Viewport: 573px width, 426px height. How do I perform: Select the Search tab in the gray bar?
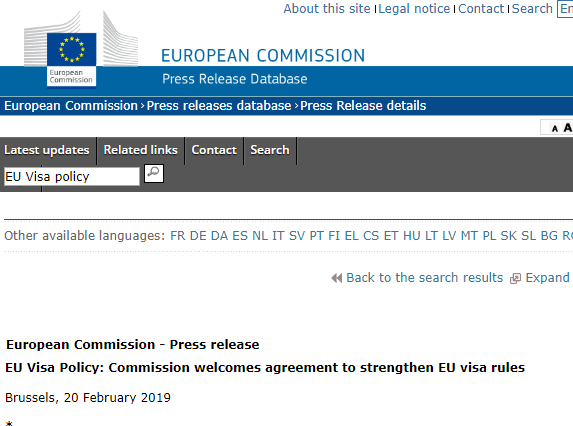pos(270,150)
